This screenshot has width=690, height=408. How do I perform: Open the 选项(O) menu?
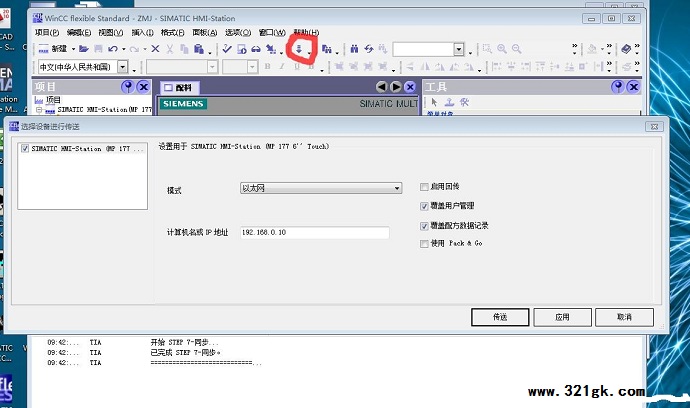(x=238, y=33)
